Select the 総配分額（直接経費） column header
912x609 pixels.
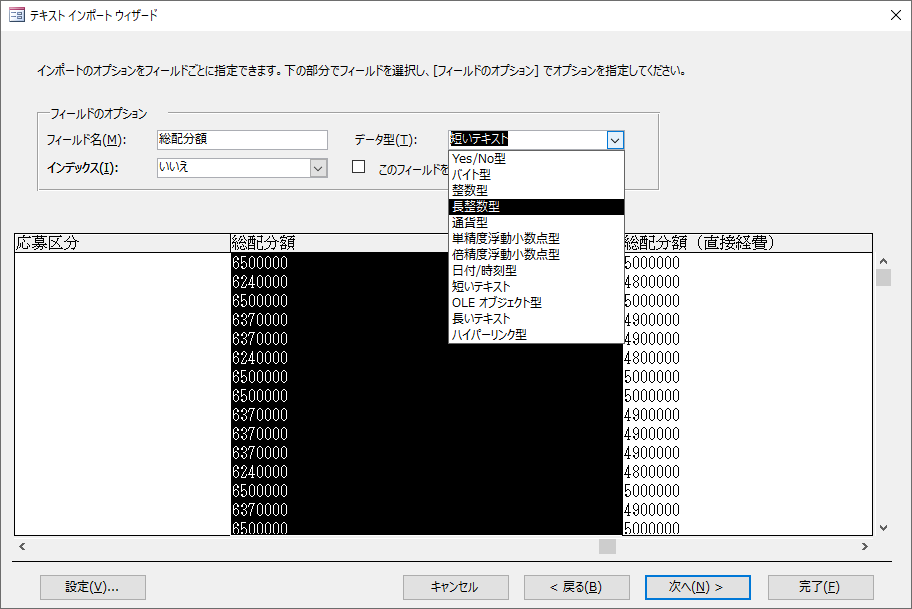pos(747,243)
